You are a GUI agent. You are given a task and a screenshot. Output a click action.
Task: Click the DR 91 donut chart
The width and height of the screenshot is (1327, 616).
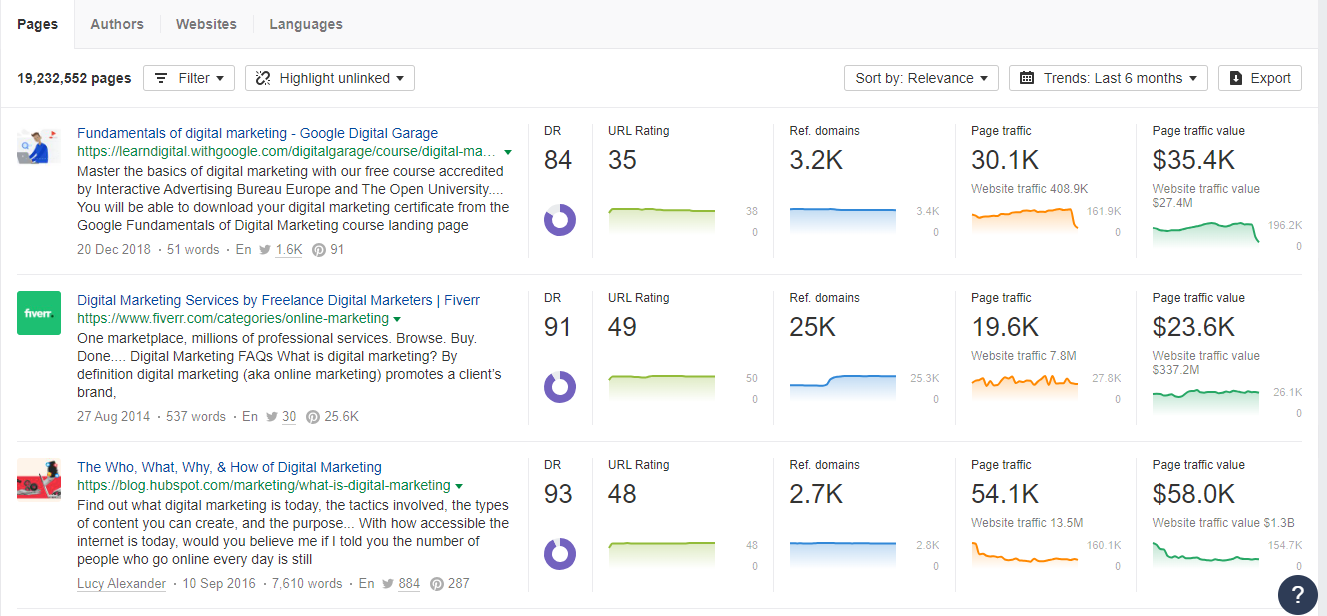click(560, 388)
